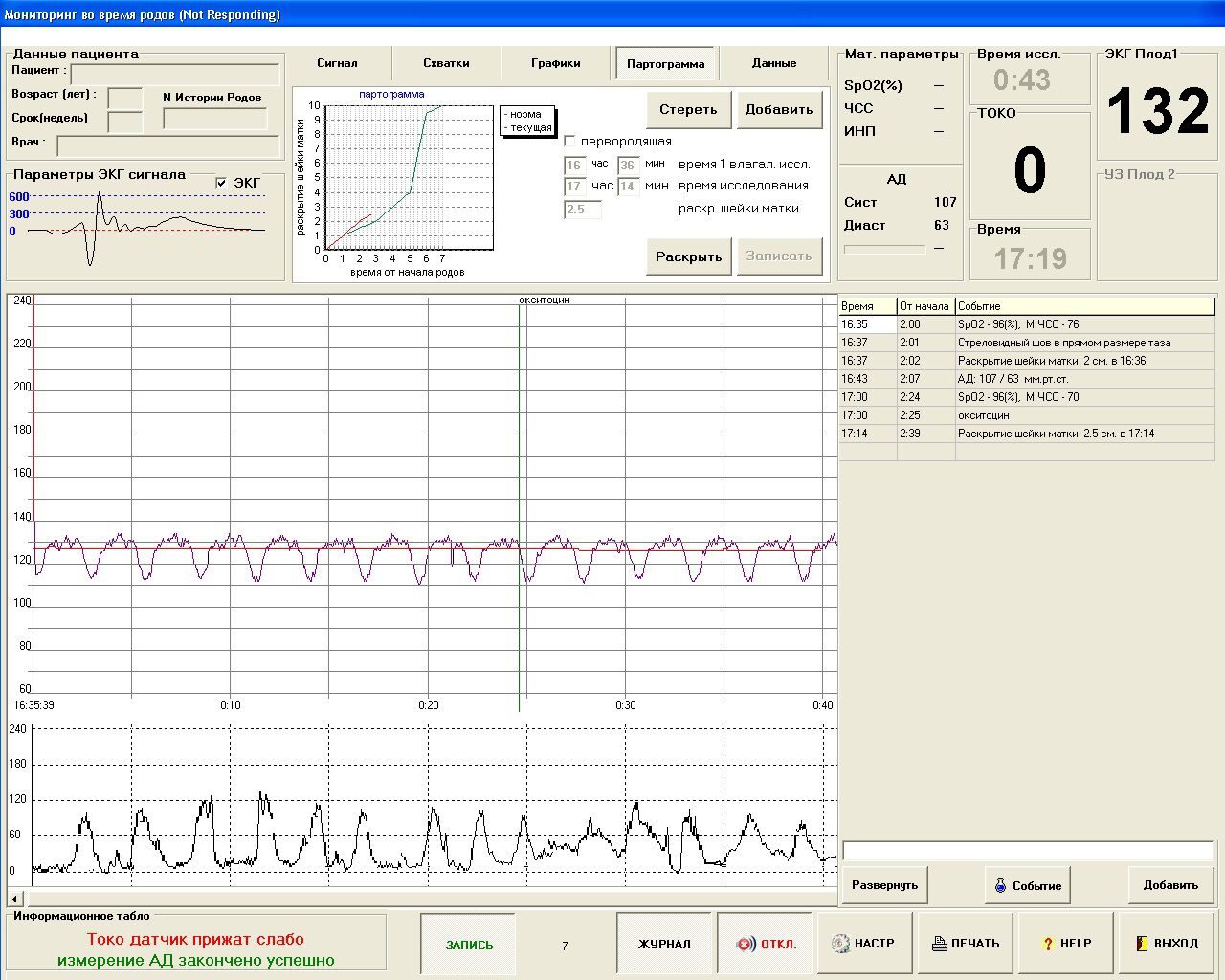This screenshot has width=1225, height=980.
Task: Click the 'измерение АД закончено успешно' message
Action: tap(195, 960)
